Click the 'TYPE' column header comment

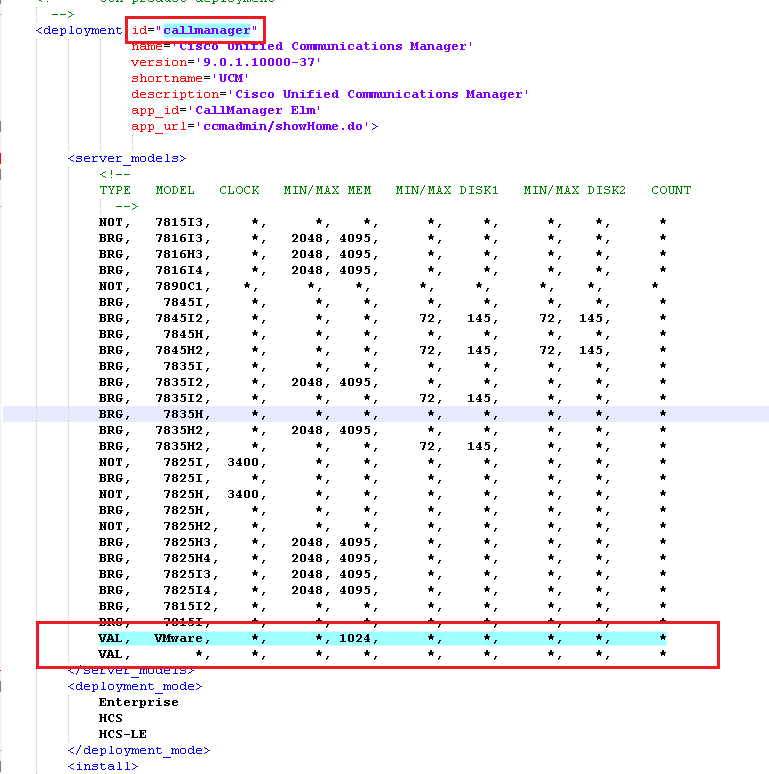[115, 190]
